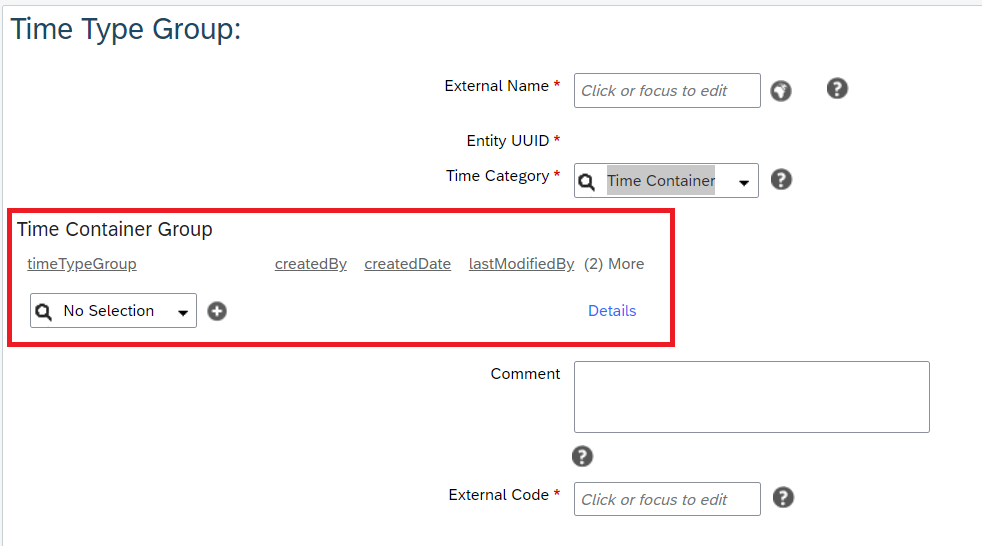
Task: Show (2) More columns
Action: 614,264
